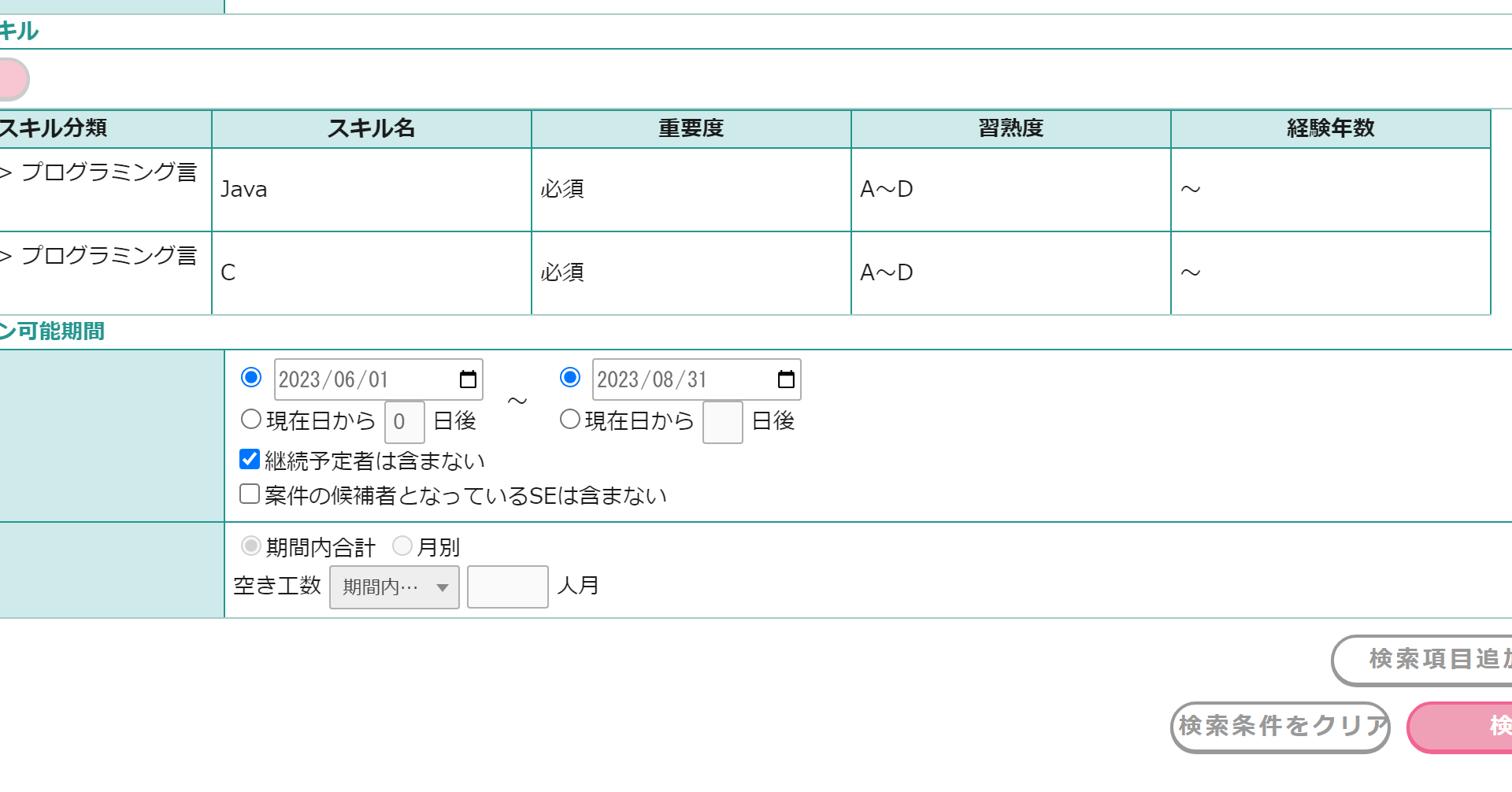Select the start date 2023/06/01 radio button
This screenshot has height=792, width=1512.
[251, 378]
